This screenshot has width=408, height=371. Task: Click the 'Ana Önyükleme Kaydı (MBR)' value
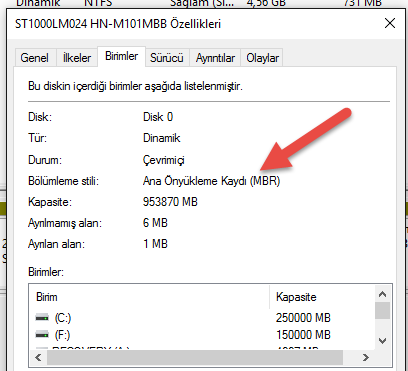coord(211,181)
